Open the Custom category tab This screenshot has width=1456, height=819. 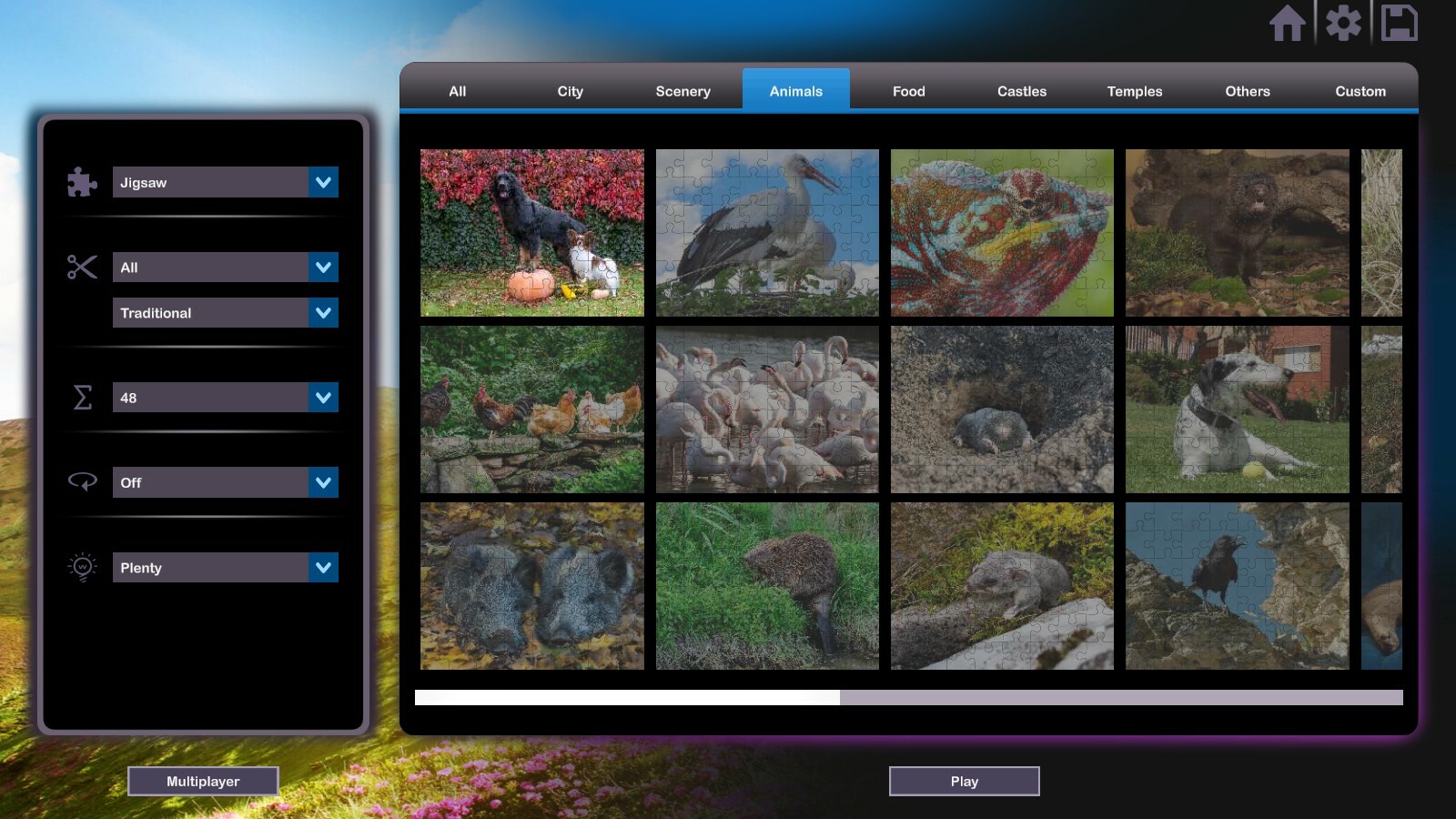coord(1360,91)
